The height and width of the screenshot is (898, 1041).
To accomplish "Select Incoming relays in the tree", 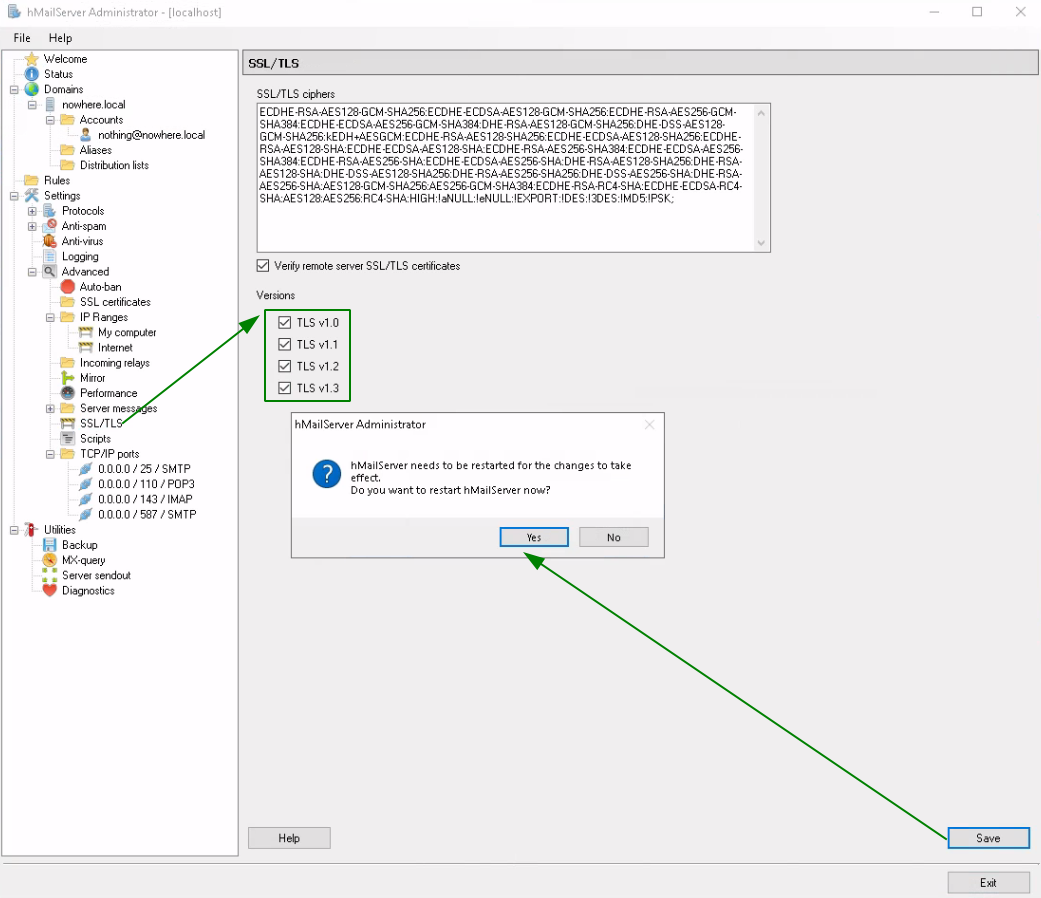I will pyautogui.click(x=114, y=363).
